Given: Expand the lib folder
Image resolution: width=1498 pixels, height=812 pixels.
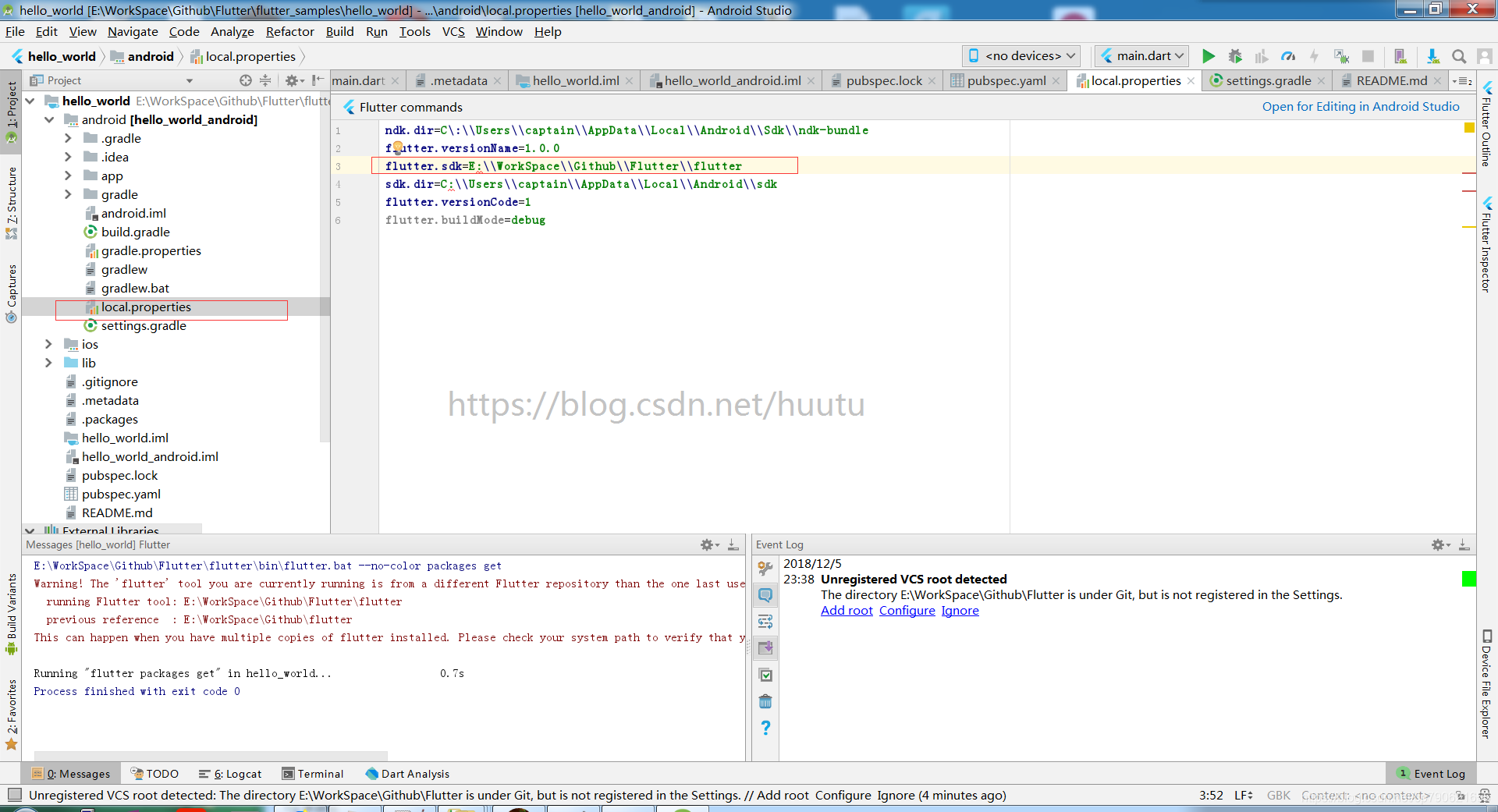Looking at the screenshot, I should tap(49, 363).
